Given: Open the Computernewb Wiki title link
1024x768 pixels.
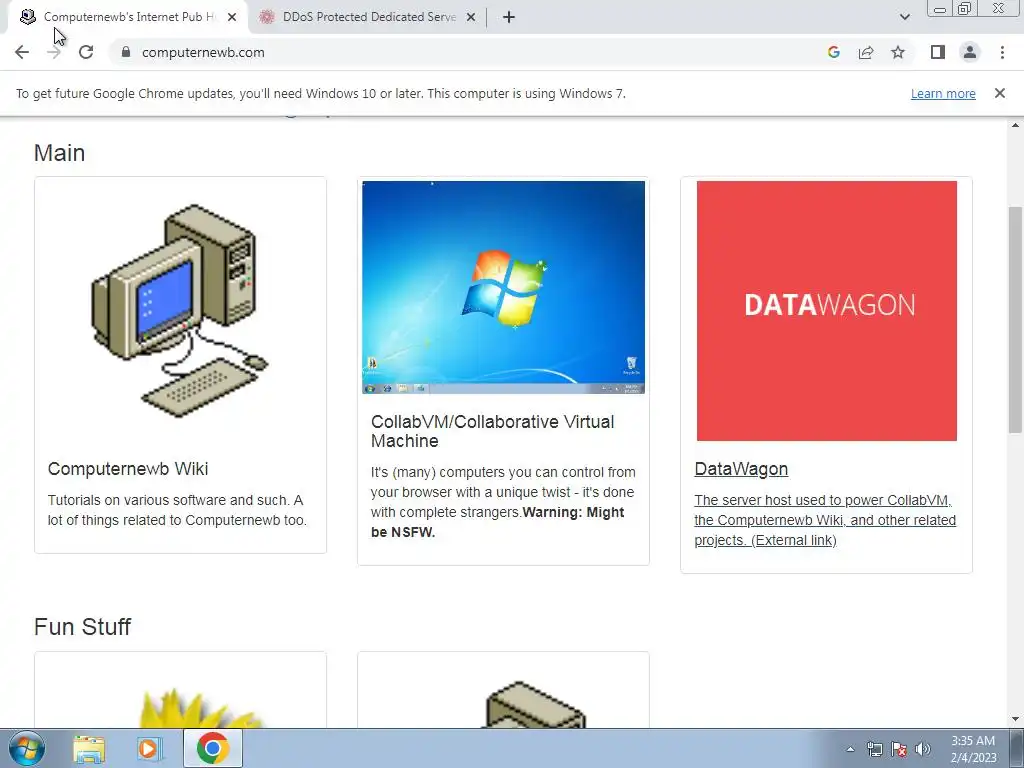Looking at the screenshot, I should click(x=128, y=469).
